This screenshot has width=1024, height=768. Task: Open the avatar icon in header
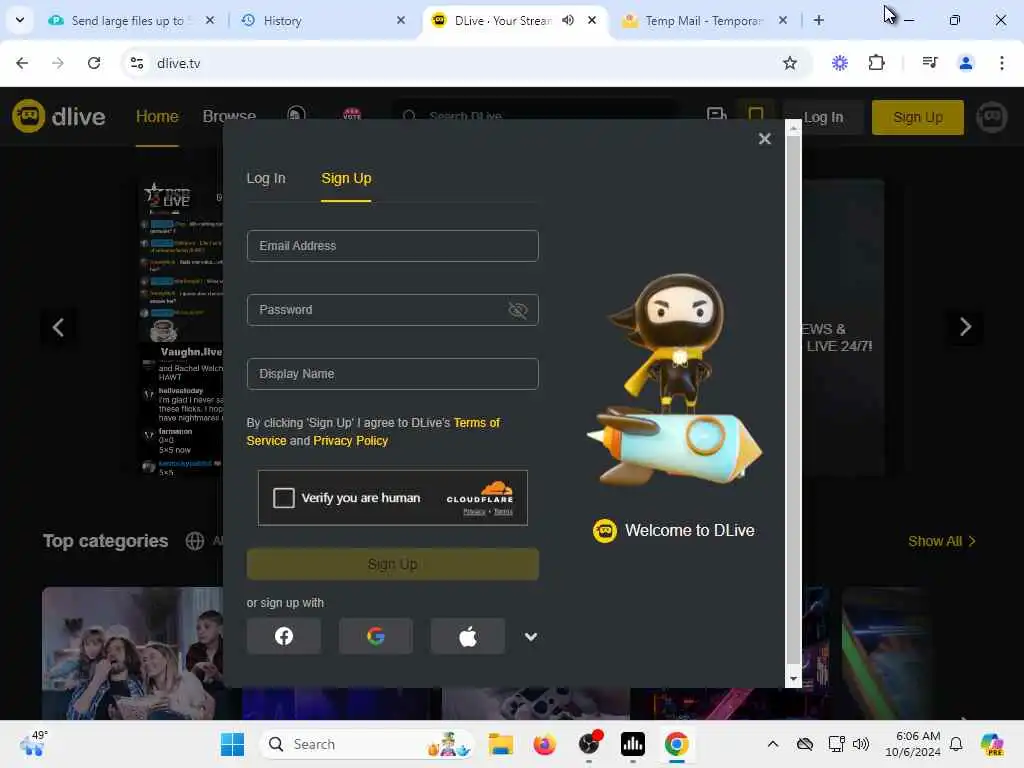pos(991,117)
